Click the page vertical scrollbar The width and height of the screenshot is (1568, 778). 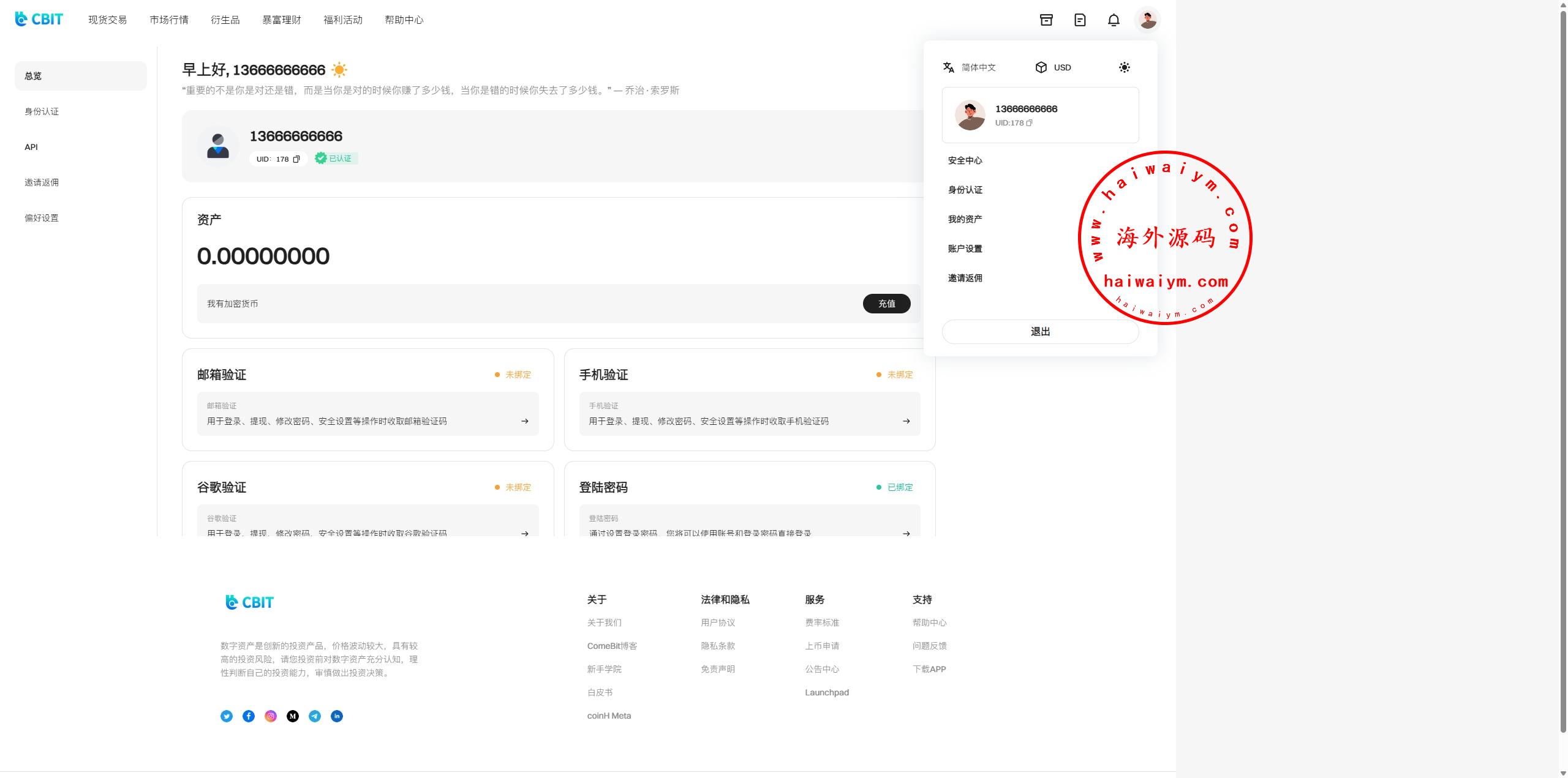[x=1562, y=367]
